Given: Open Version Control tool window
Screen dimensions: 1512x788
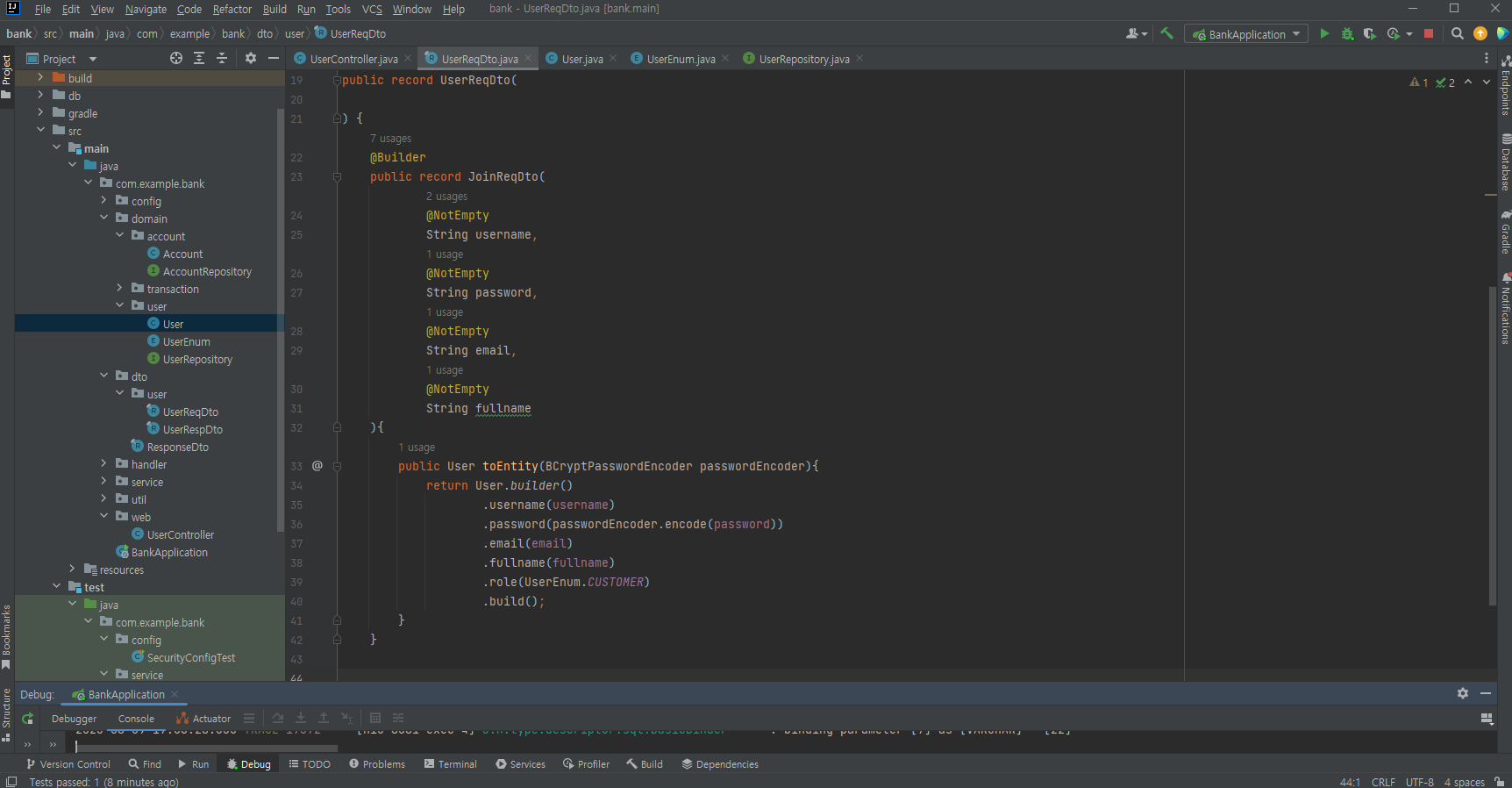Looking at the screenshot, I should coord(68,764).
